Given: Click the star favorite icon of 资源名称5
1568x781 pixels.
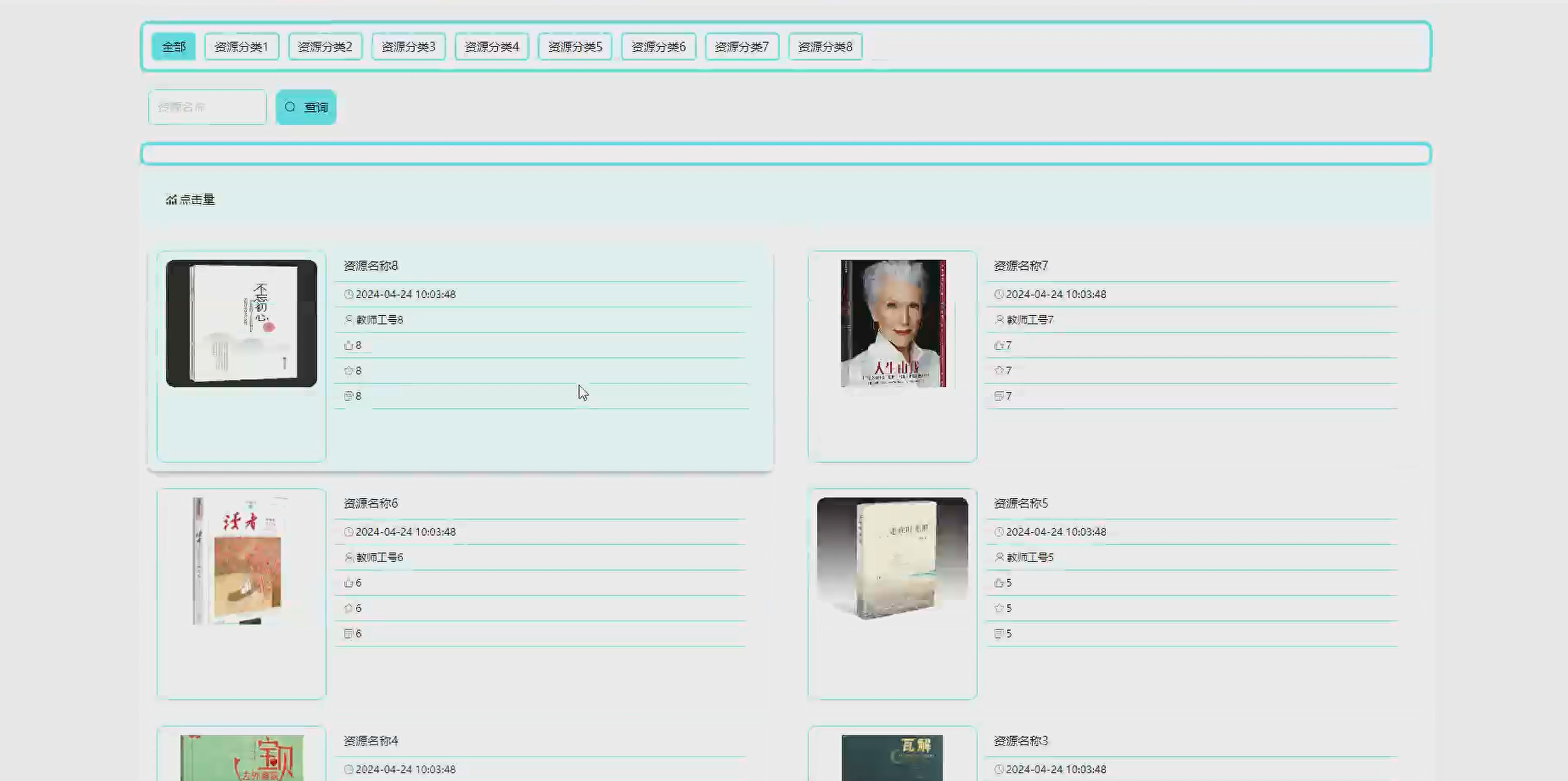Looking at the screenshot, I should click(999, 608).
